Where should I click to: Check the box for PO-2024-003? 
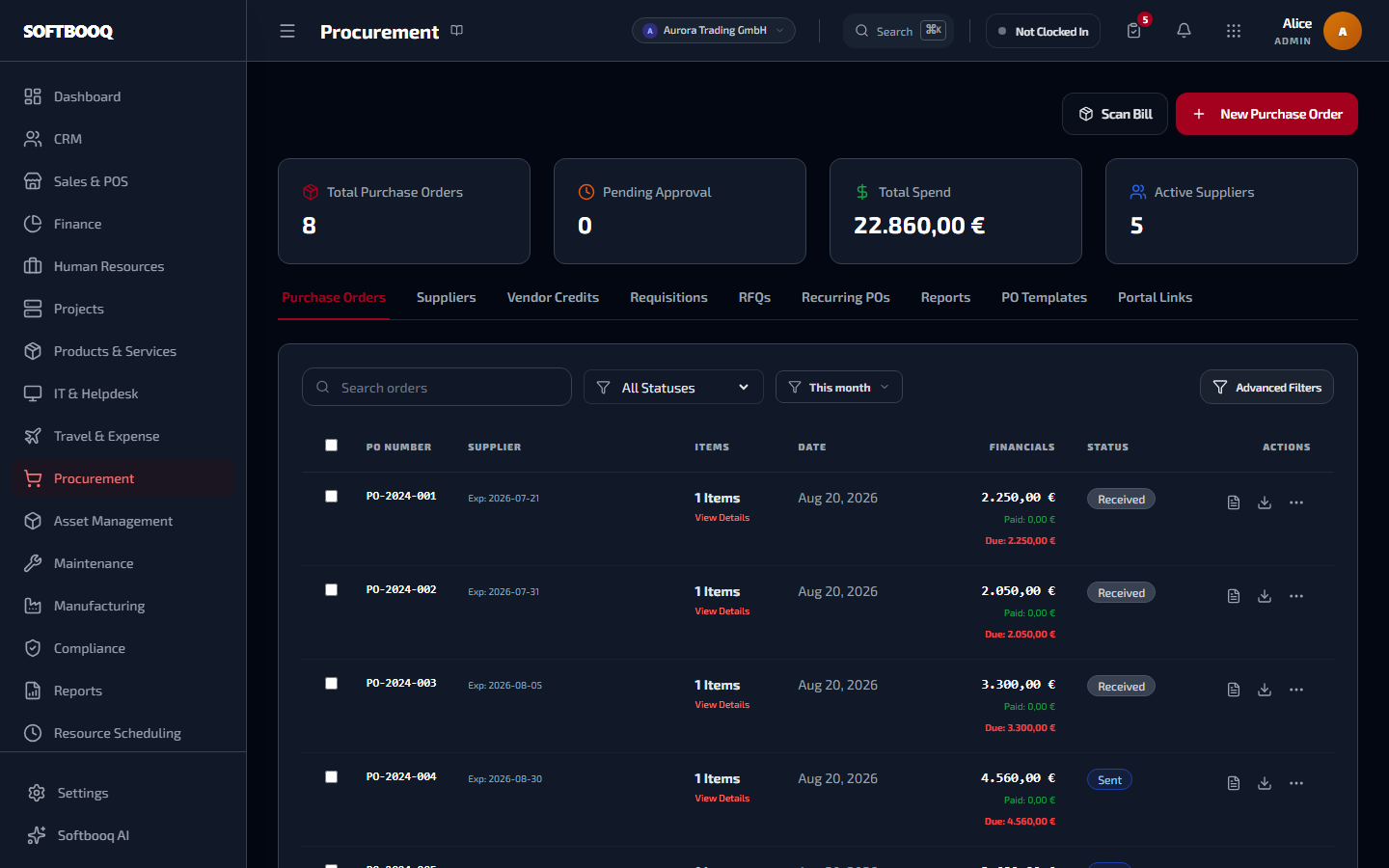[331, 683]
